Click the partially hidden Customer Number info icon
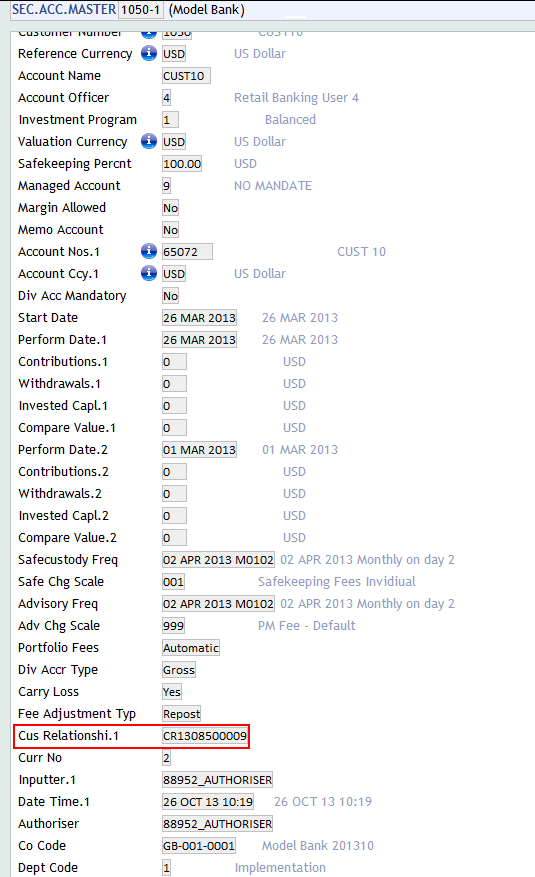This screenshot has width=535, height=877. click(x=149, y=34)
